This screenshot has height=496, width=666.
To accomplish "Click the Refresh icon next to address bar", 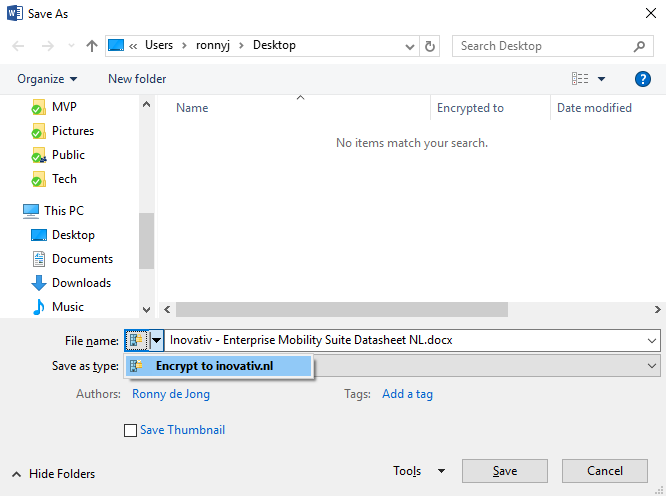I will 431,46.
